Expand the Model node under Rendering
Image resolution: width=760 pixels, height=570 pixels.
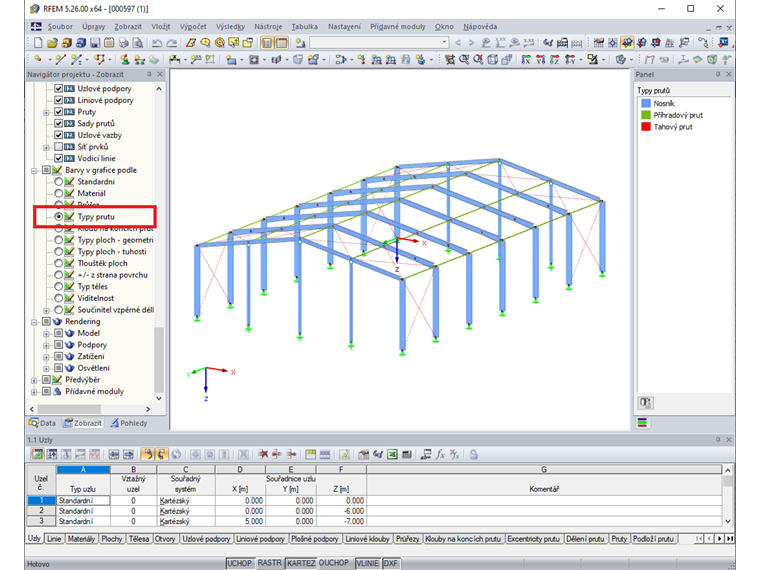47,333
